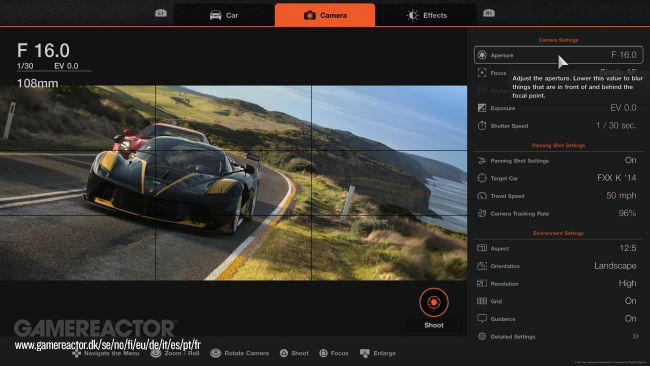Click the Focus label in footer
Image resolution: width=650 pixels, height=366 pixels.
pos(340,353)
